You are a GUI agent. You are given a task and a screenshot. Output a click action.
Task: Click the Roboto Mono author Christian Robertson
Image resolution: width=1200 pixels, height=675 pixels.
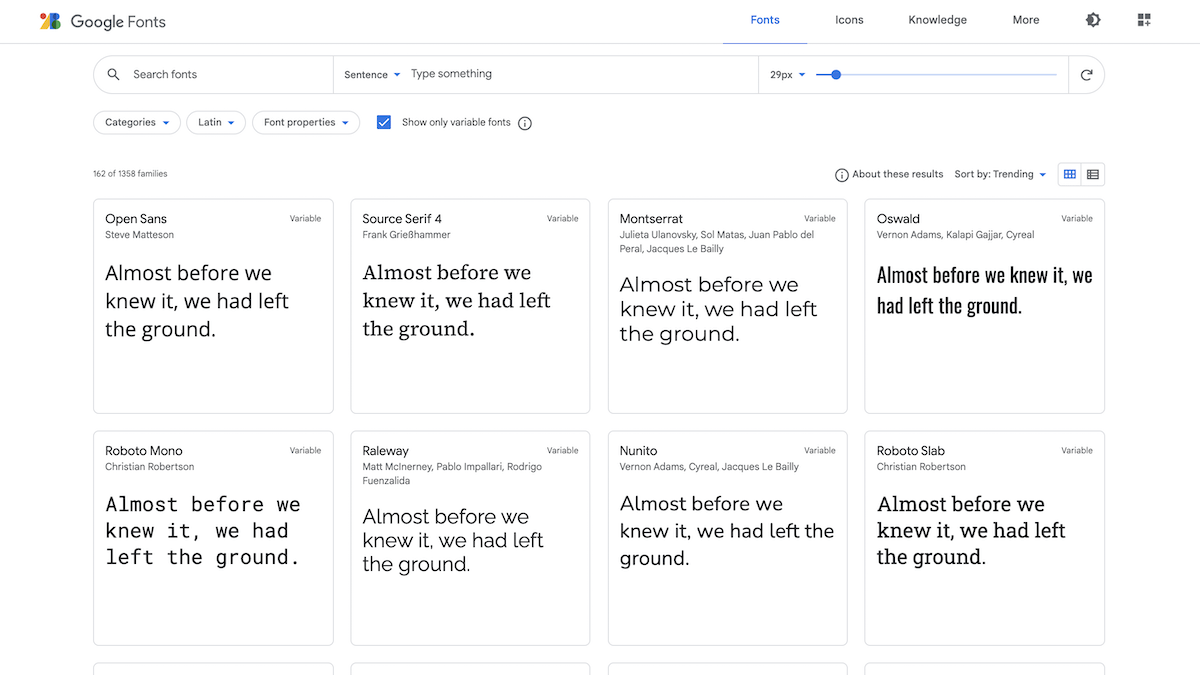150,467
